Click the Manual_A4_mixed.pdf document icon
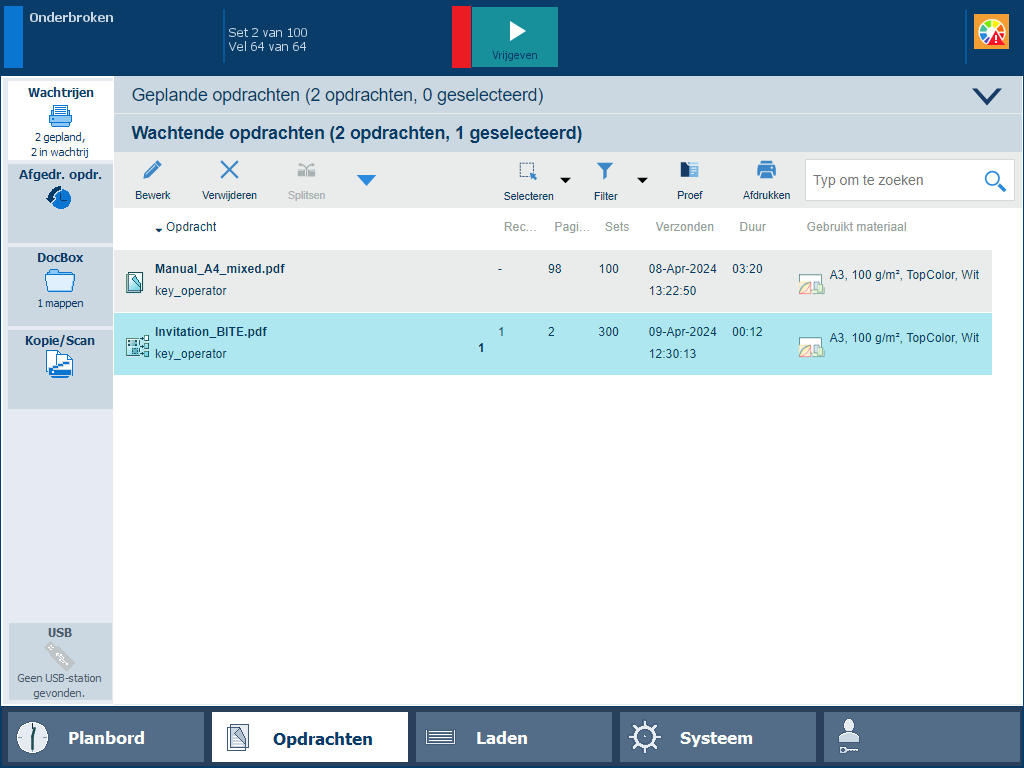Image resolution: width=1024 pixels, height=768 pixels. [x=135, y=282]
